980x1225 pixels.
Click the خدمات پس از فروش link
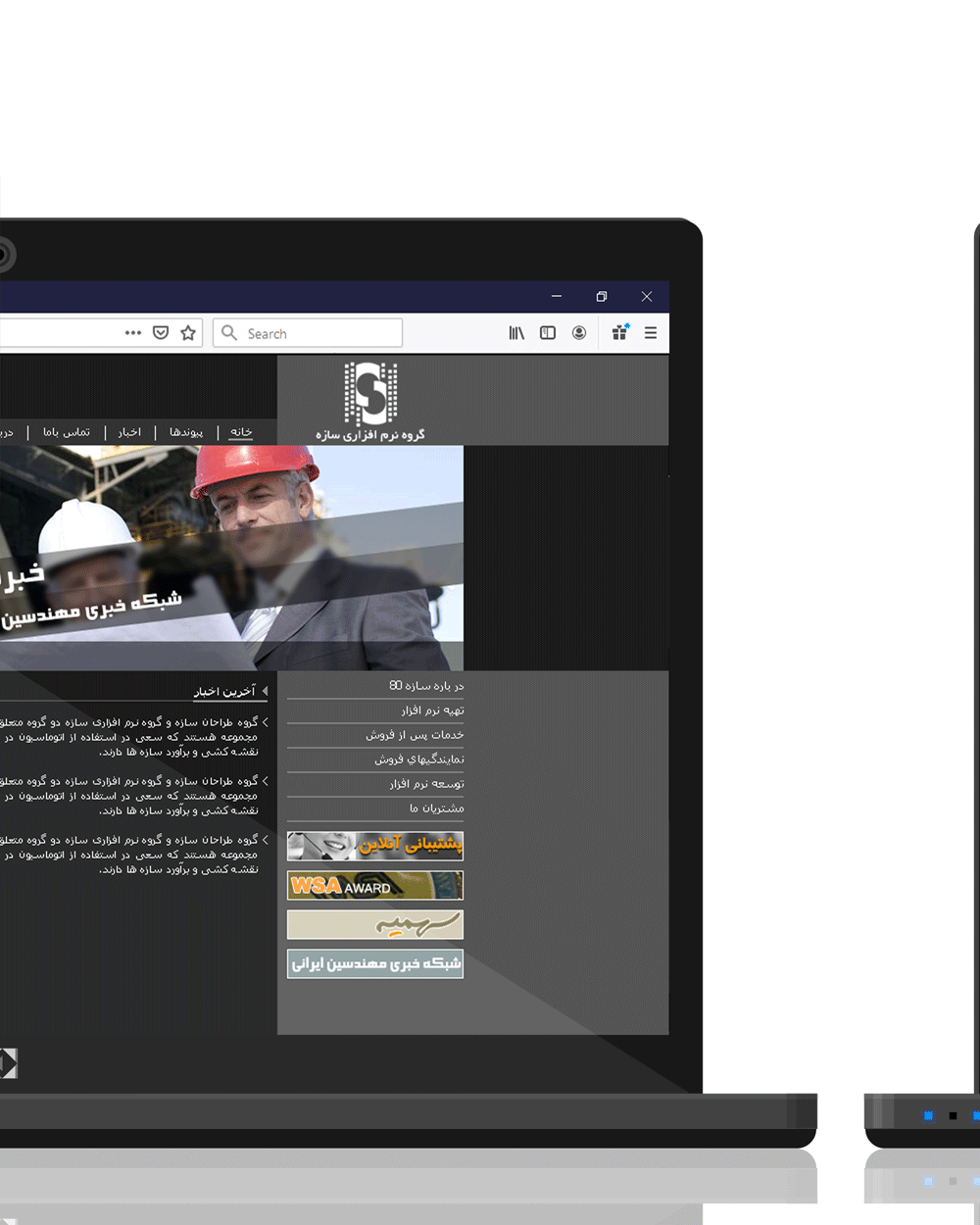415,735
